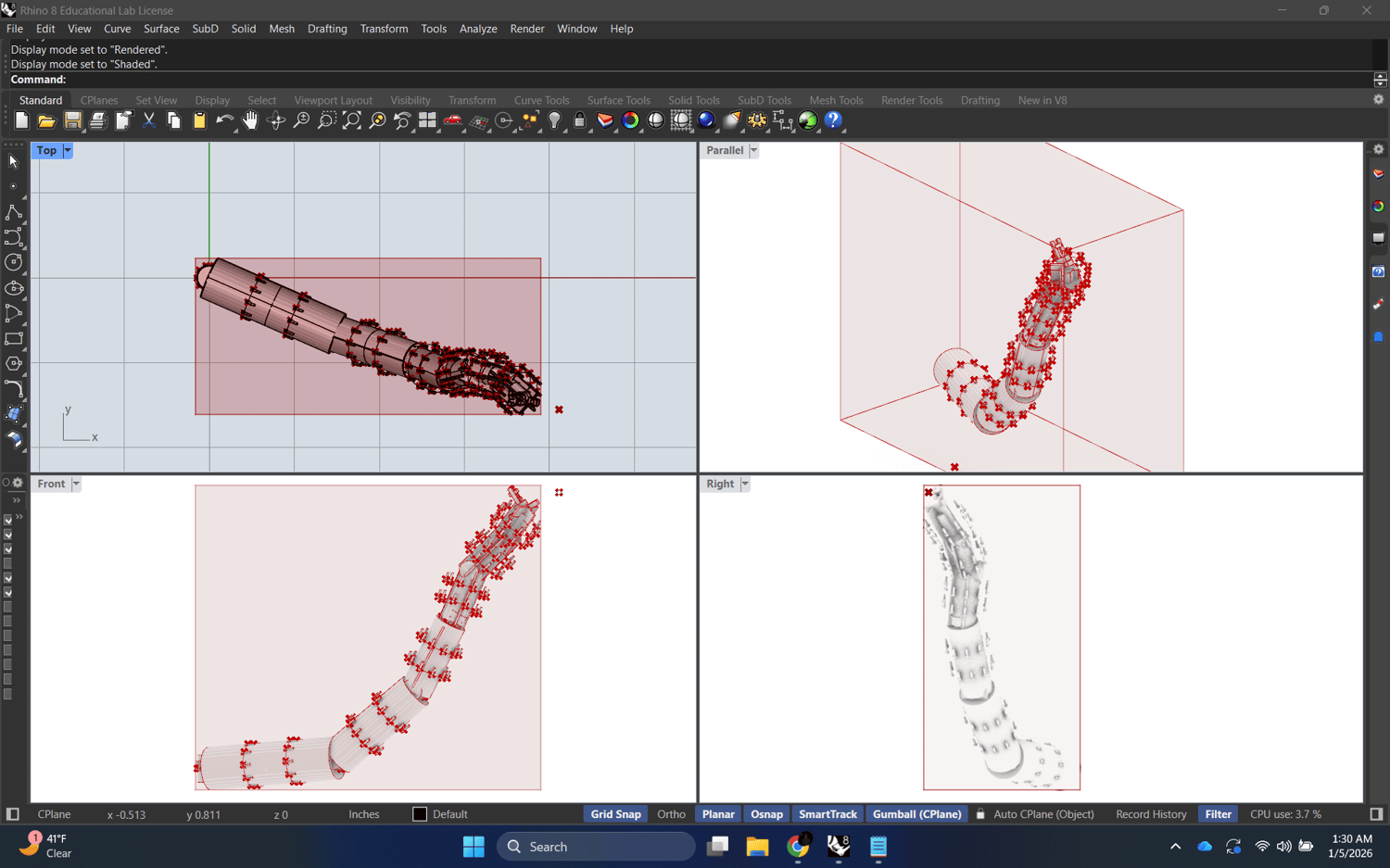Open the four-viewport layout icon
The width and height of the screenshot is (1390, 868).
[427, 120]
